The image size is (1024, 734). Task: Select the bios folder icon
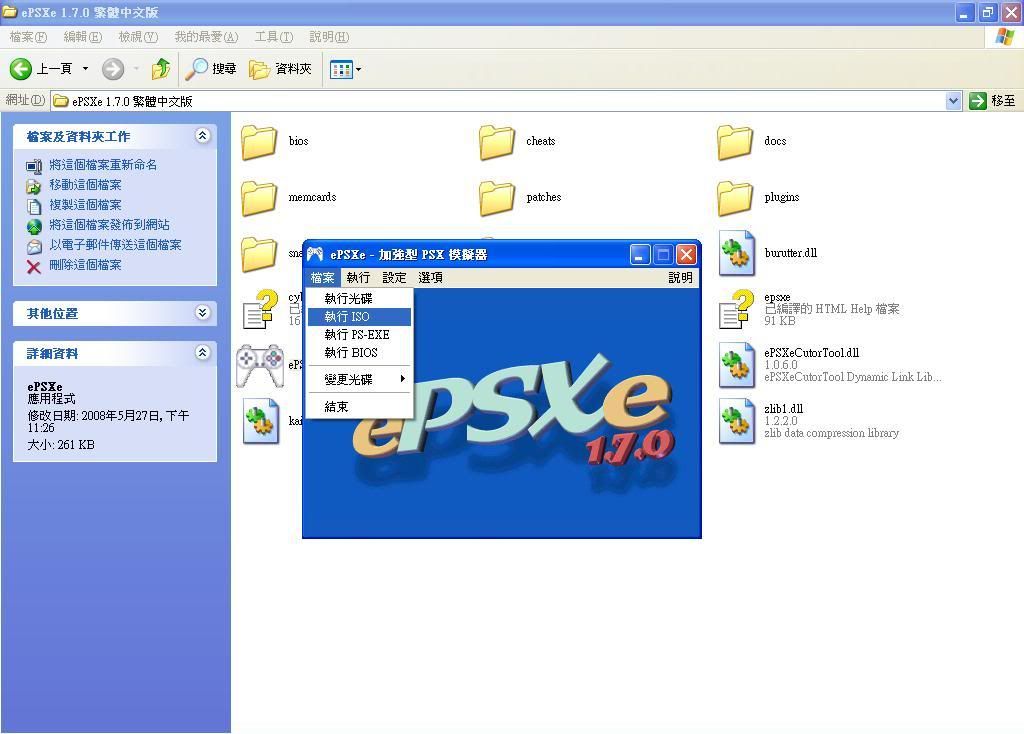259,142
